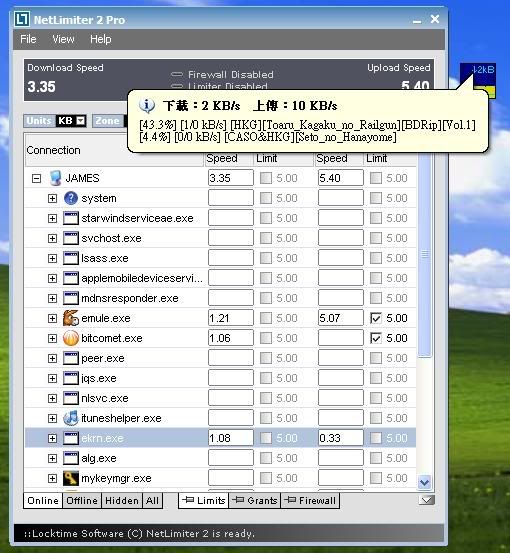Click the bottom-right collapse arrow icon
The image size is (510, 553).
[x=426, y=500]
